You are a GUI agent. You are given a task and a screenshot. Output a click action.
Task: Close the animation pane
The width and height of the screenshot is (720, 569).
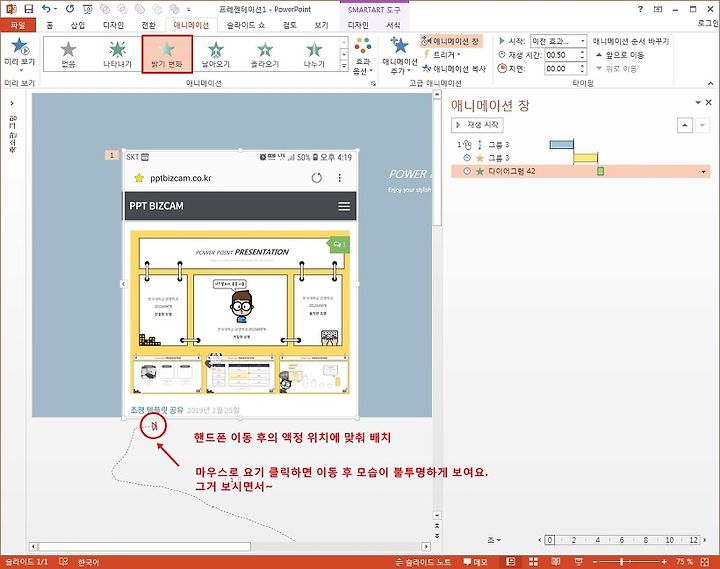(709, 102)
